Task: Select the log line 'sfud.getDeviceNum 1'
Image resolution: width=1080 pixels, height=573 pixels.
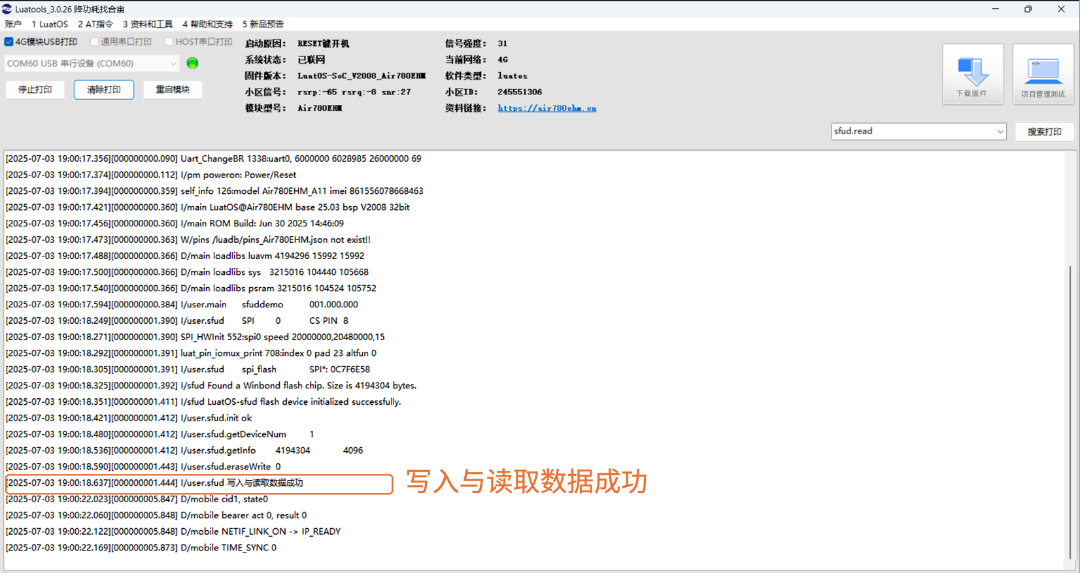Action: (x=160, y=434)
